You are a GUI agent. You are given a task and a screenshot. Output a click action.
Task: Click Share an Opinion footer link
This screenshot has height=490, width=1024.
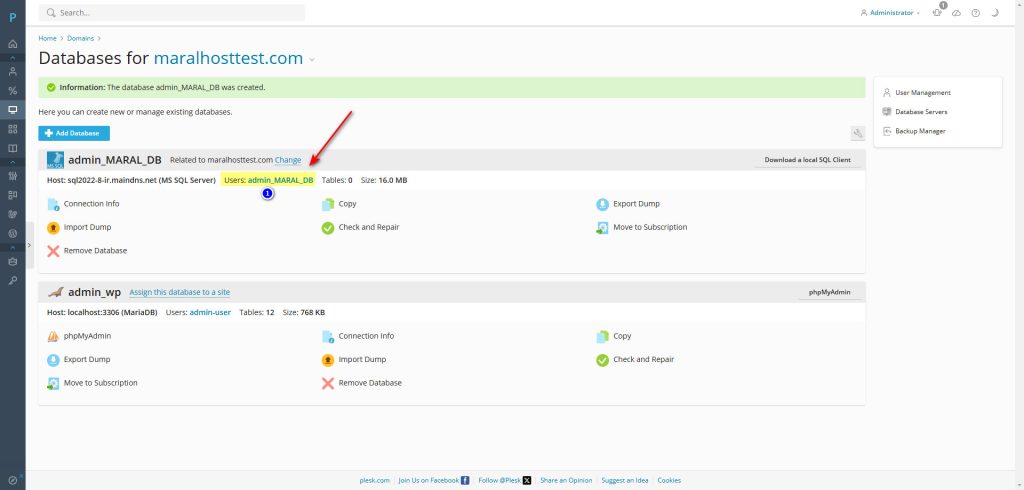566,480
